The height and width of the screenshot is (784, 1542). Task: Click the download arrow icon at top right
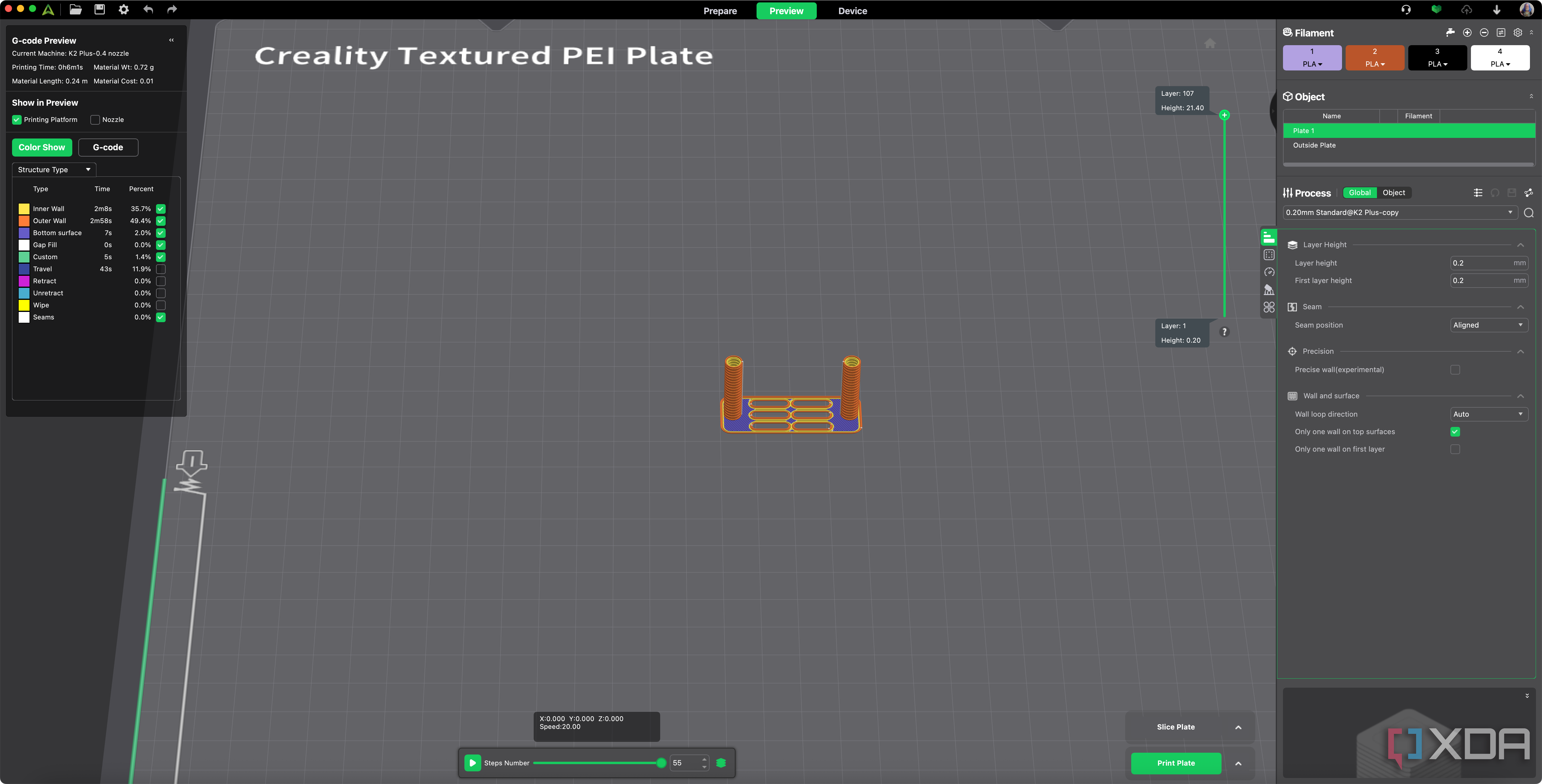pos(1497,10)
